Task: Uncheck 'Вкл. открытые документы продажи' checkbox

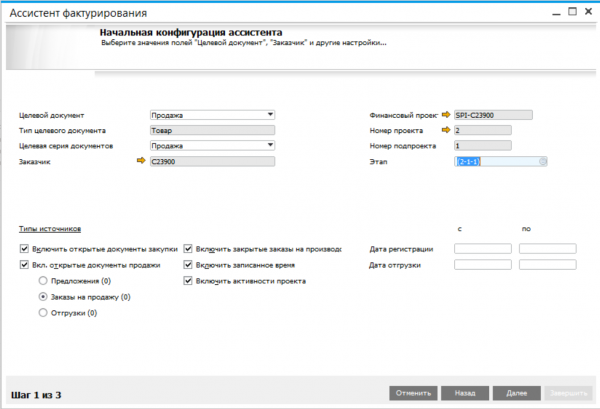Action: tap(23, 265)
